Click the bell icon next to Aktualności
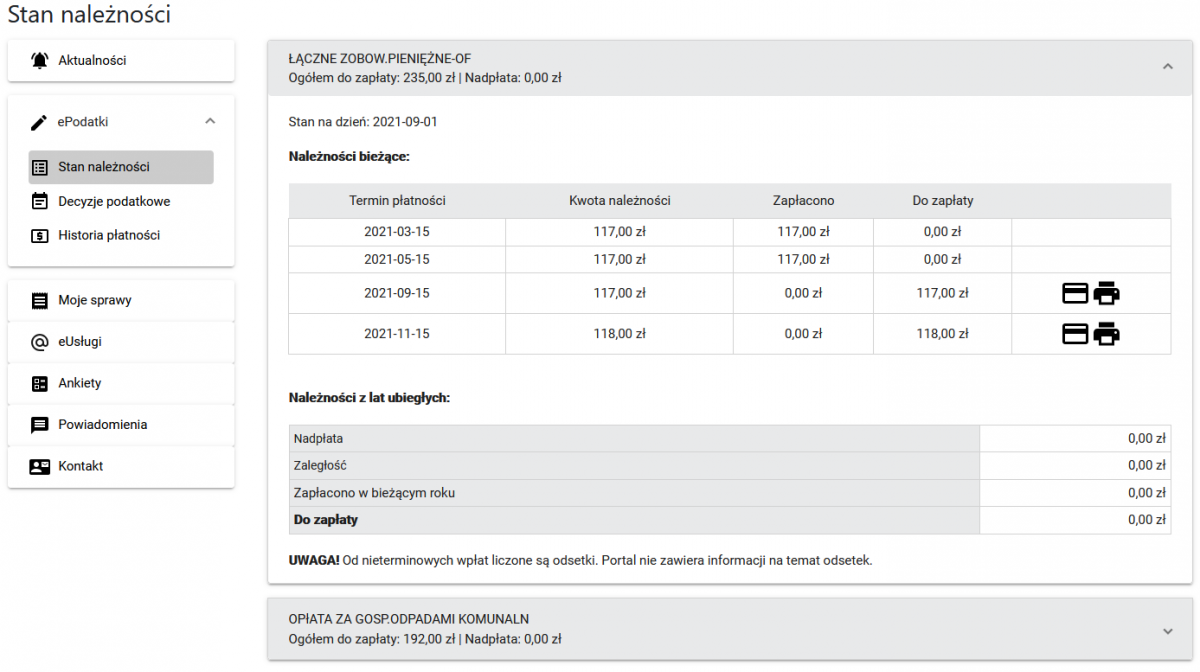Viewport: 1200px width, 672px height. click(x=40, y=61)
